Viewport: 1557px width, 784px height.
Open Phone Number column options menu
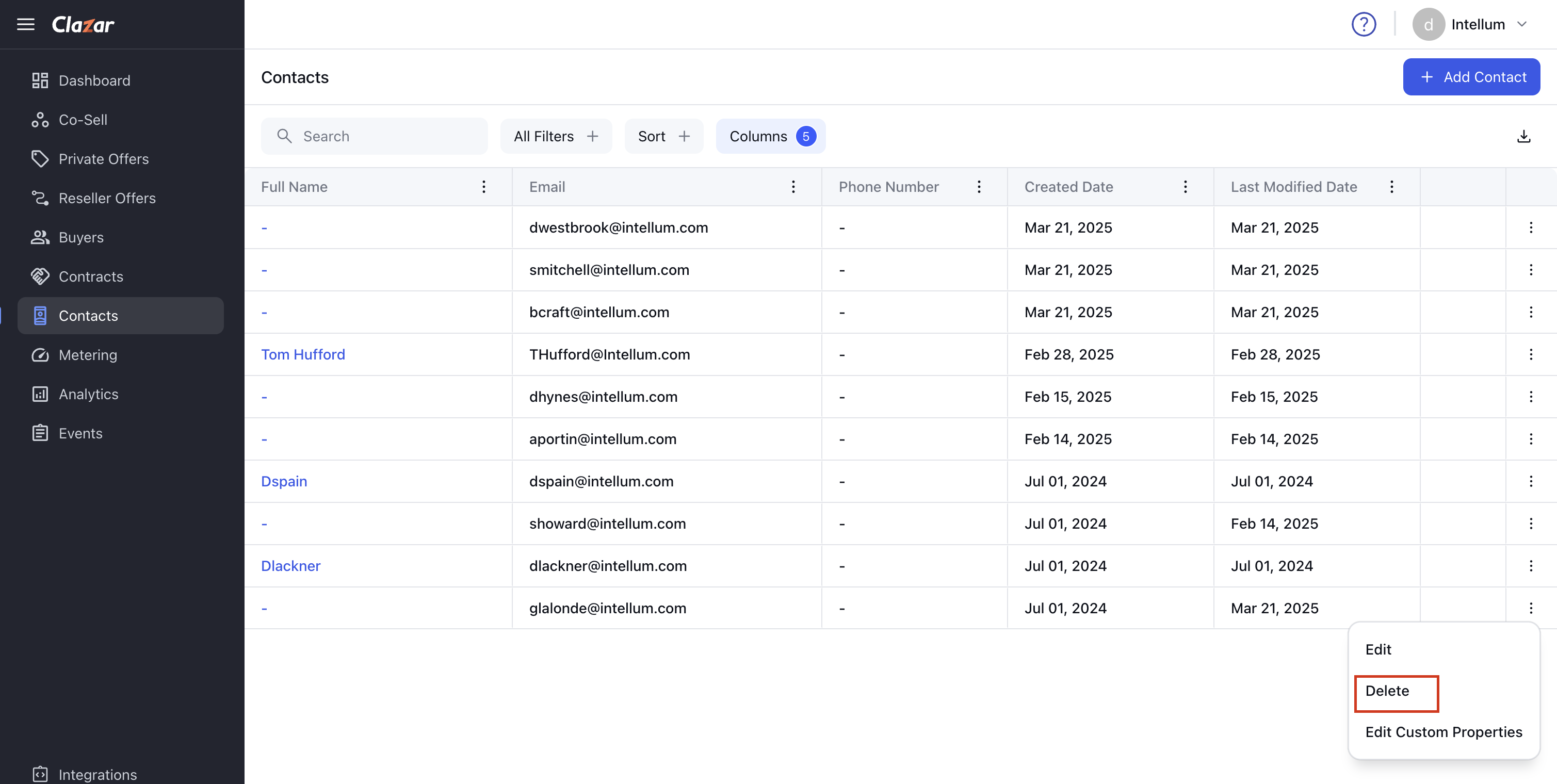click(979, 187)
